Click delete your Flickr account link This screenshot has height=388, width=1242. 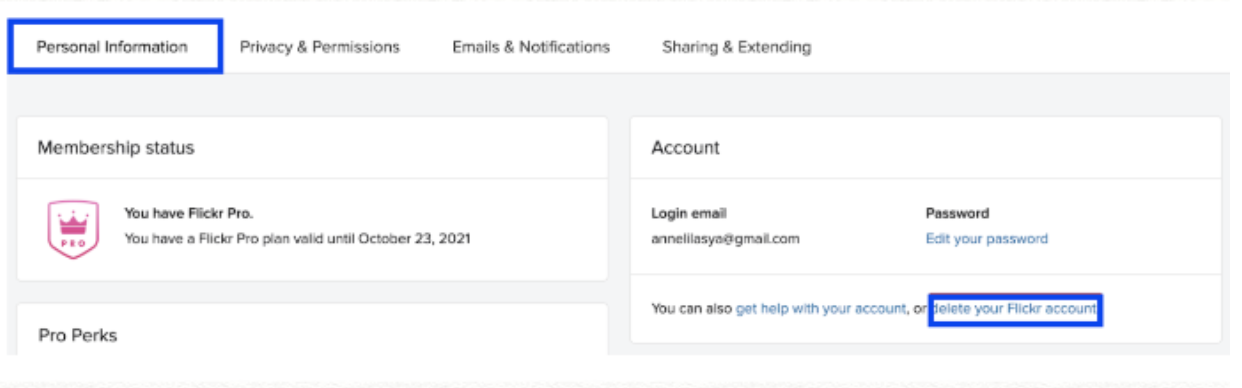click(x=1015, y=310)
